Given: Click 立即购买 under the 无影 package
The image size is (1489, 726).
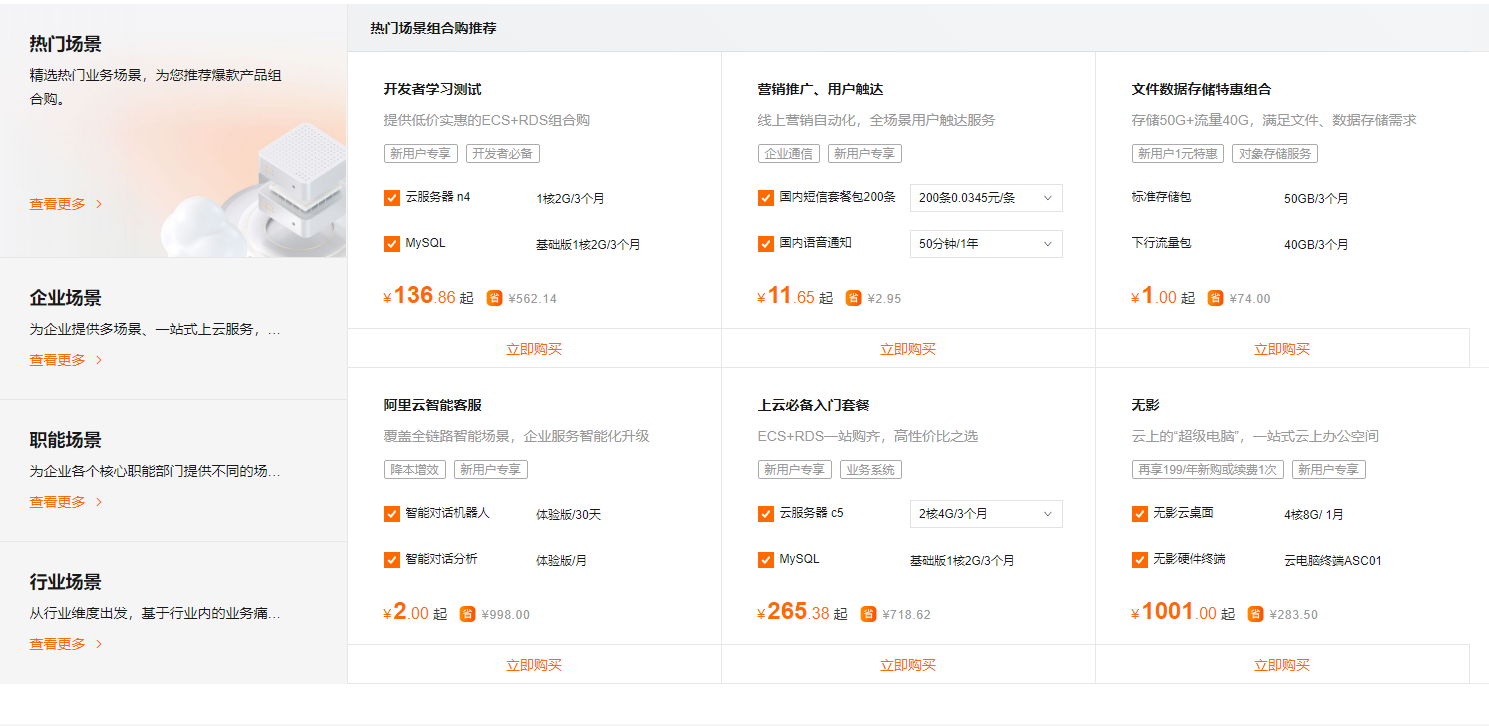Looking at the screenshot, I should point(1282,665).
